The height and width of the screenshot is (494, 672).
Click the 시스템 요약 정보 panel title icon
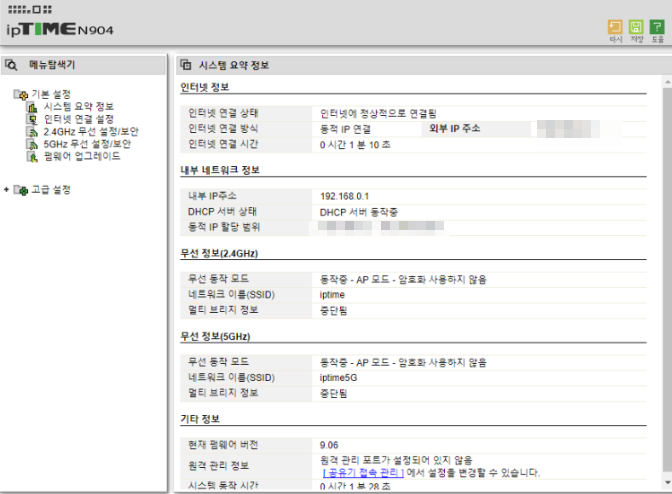[186, 65]
